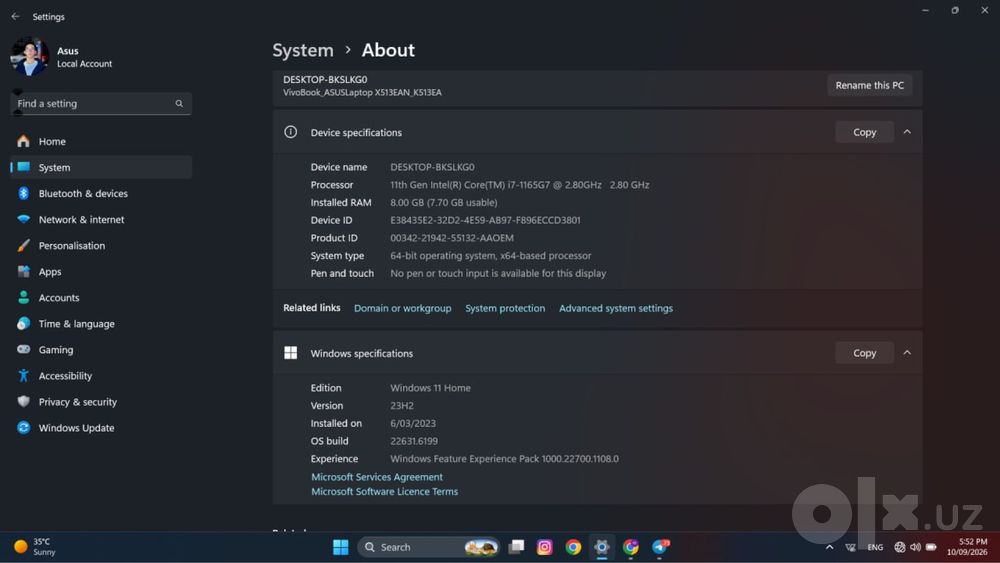1000x563 pixels.
Task: Click the Edition value Windows 11 Home
Action: (430, 388)
